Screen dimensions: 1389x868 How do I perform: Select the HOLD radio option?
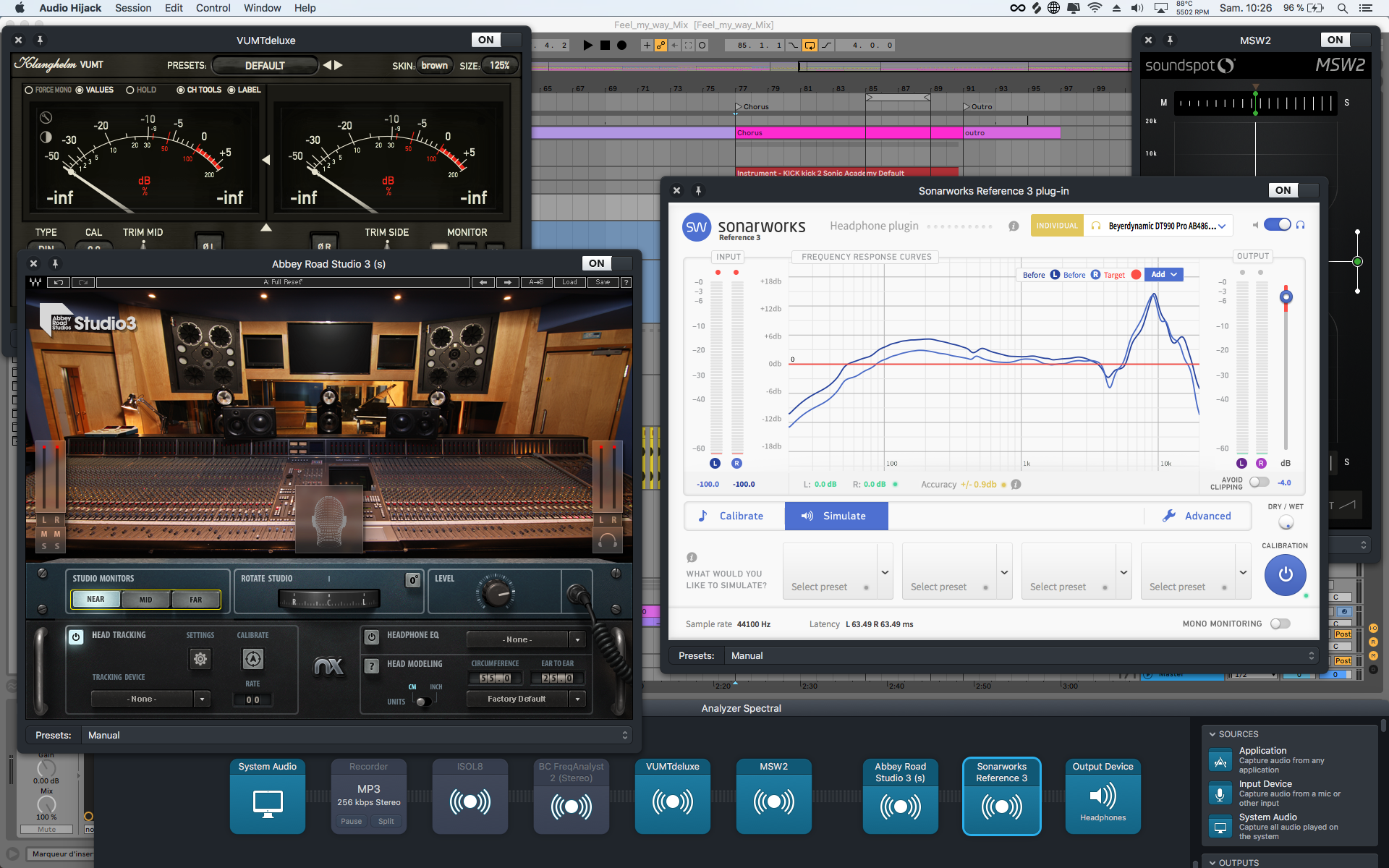coord(131,90)
